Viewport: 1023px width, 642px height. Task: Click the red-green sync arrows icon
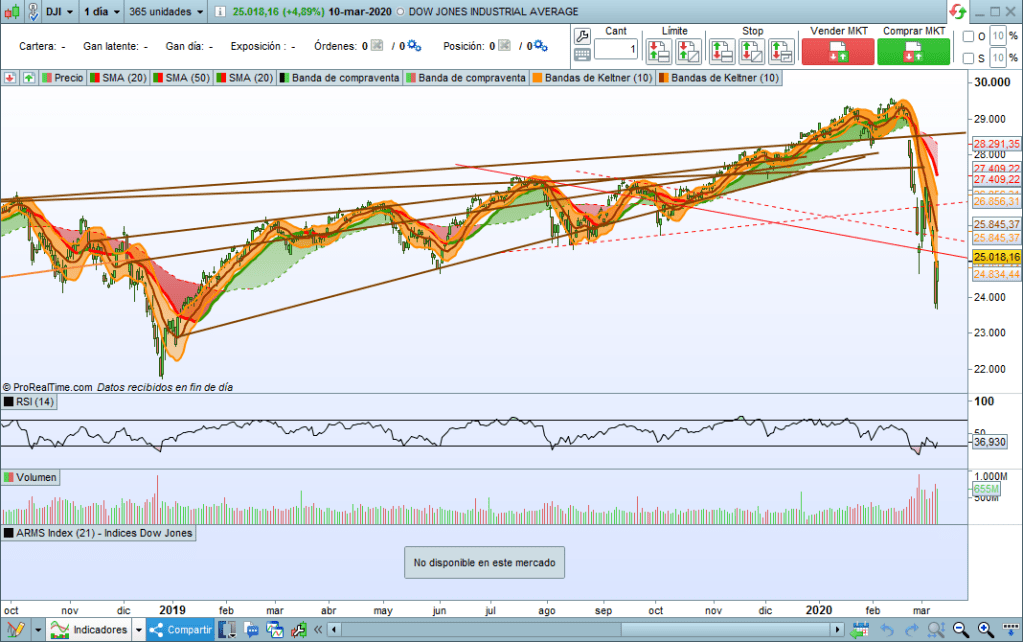(958, 11)
